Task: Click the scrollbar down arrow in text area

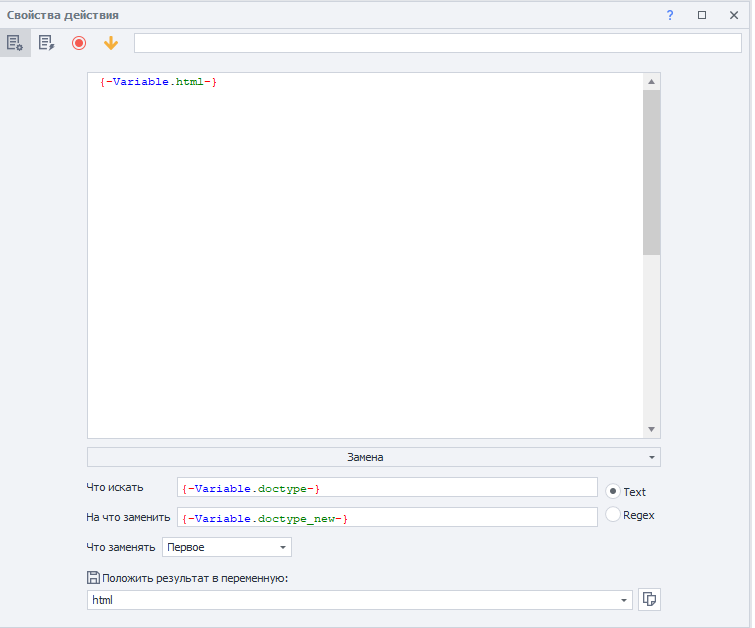Action: (x=651, y=429)
